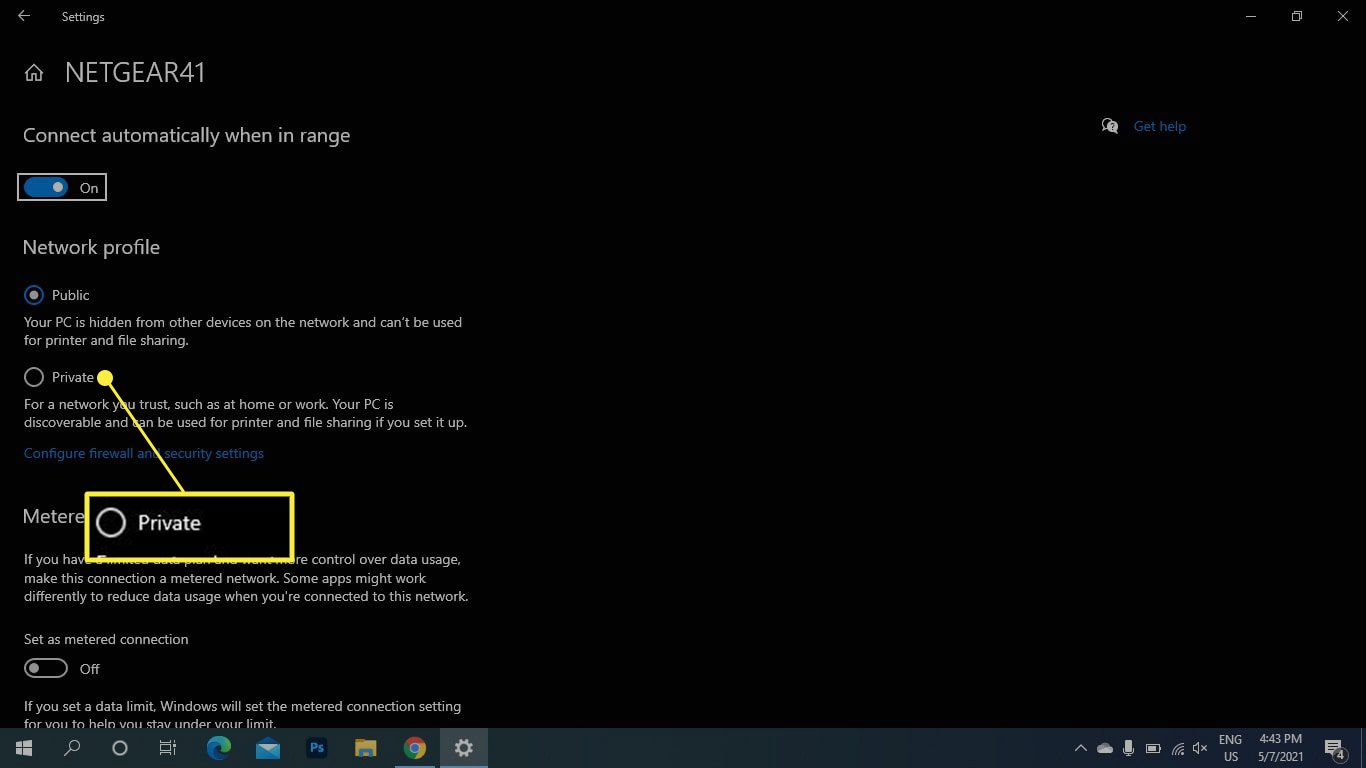Launch Microsoft Edge from the taskbar
1366x768 pixels.
click(x=218, y=748)
